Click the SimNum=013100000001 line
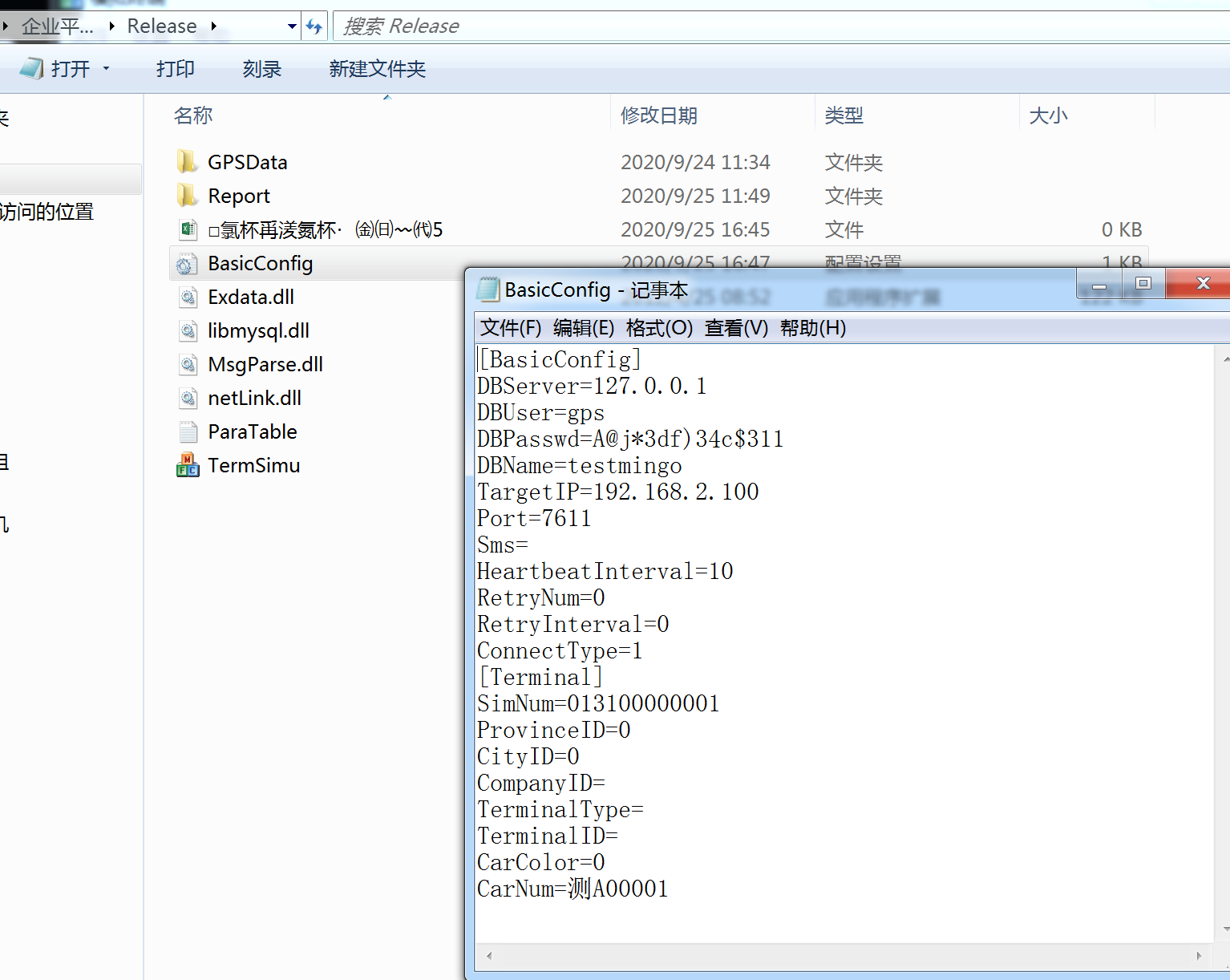Image resolution: width=1230 pixels, height=980 pixels. [598, 704]
